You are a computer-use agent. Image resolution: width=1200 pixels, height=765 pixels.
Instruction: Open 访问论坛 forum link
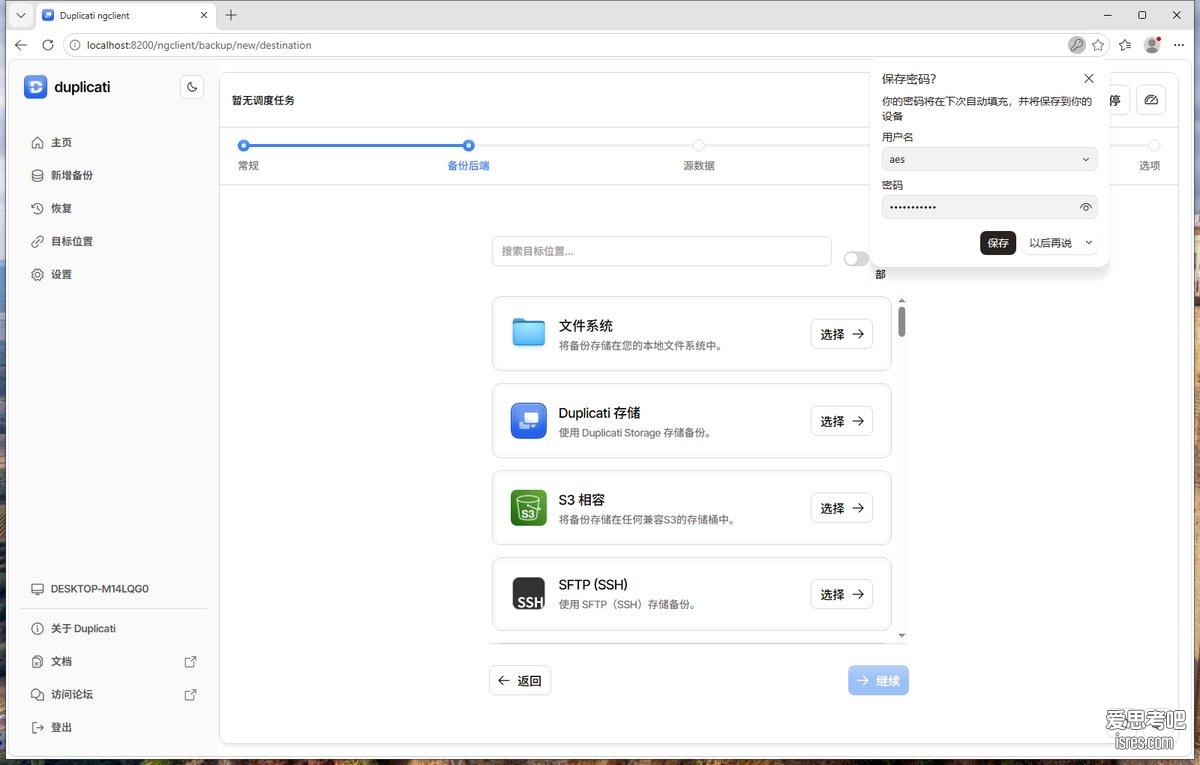(x=113, y=694)
